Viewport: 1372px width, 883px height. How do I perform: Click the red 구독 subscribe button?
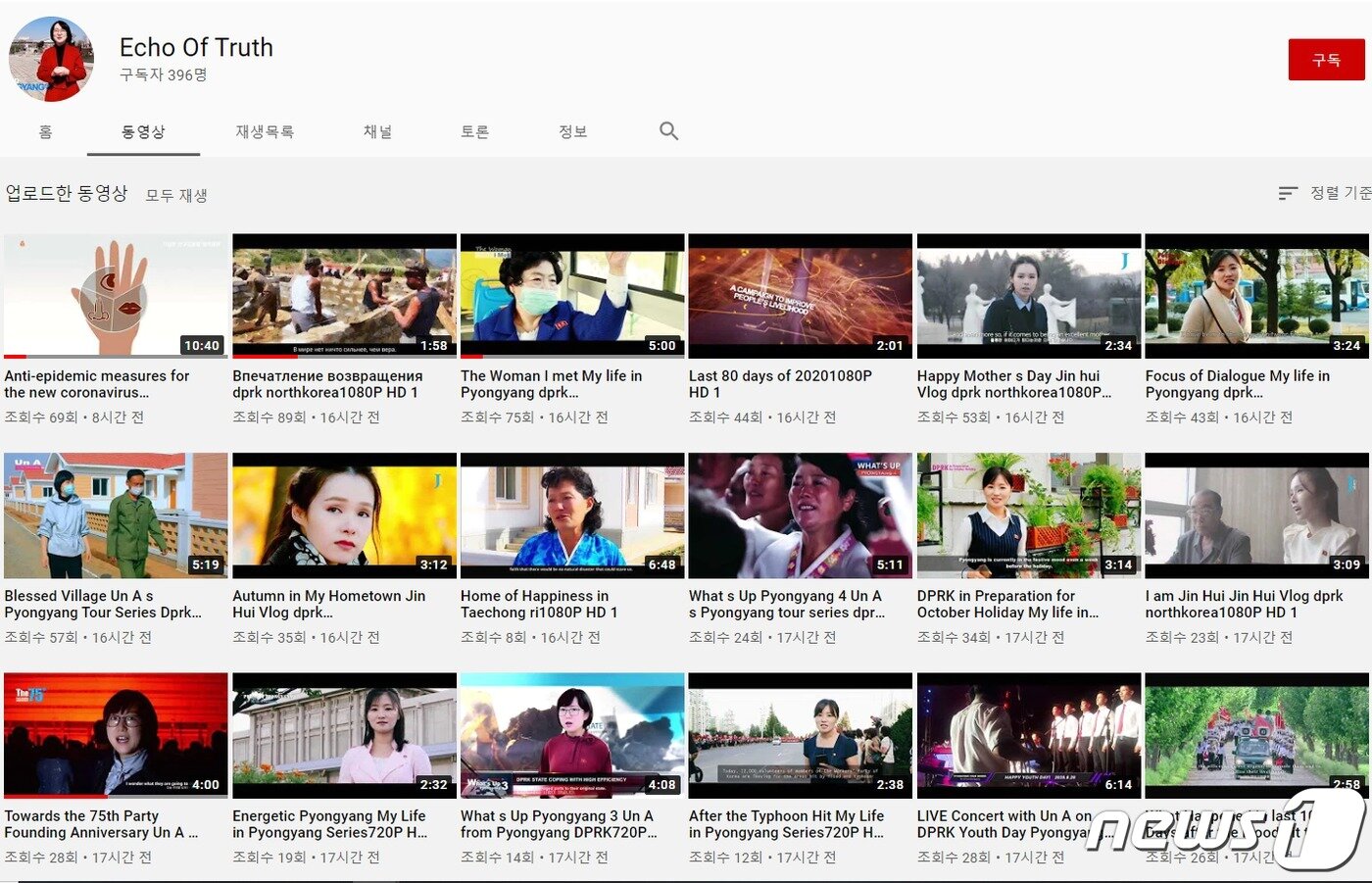1326,60
